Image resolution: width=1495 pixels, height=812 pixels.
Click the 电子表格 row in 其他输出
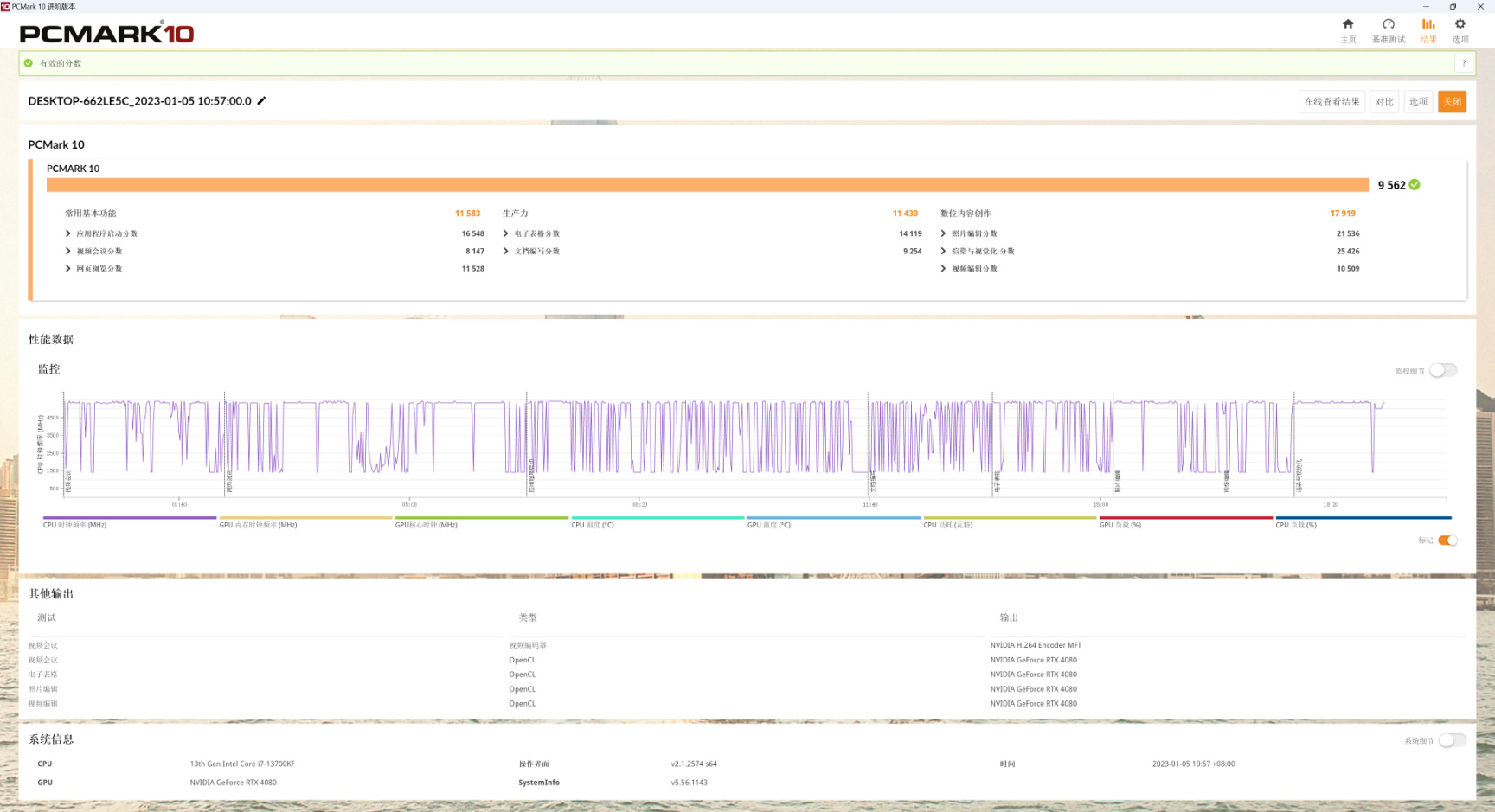click(747, 675)
